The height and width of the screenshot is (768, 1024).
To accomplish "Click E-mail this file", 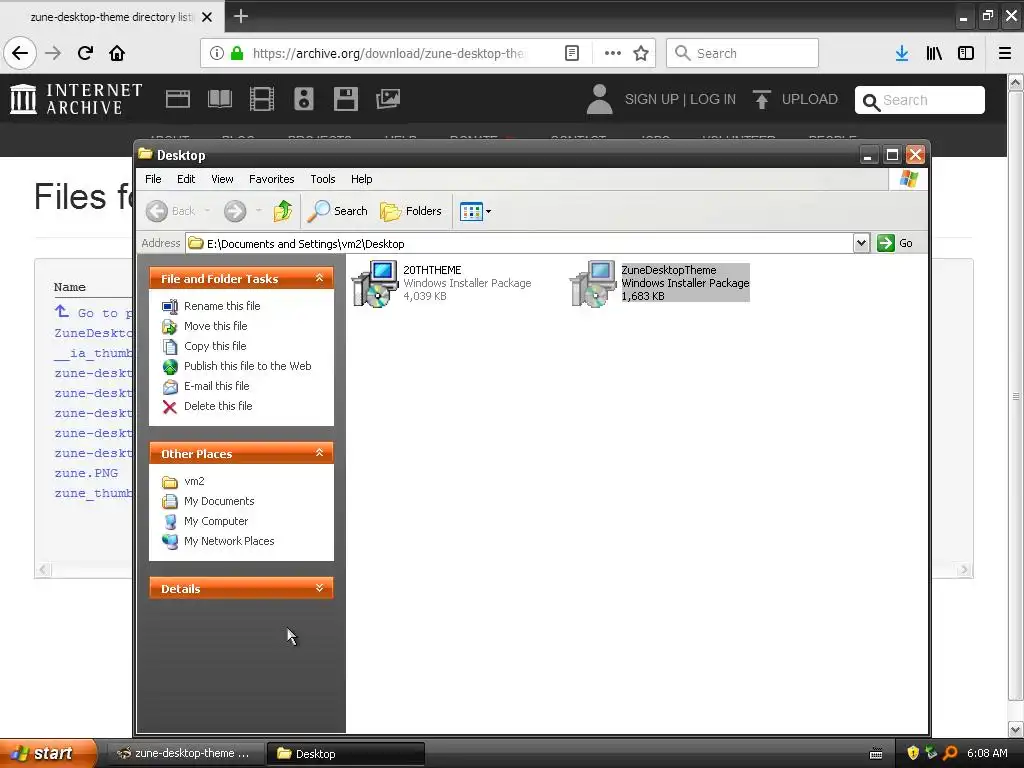I will (x=217, y=386).
